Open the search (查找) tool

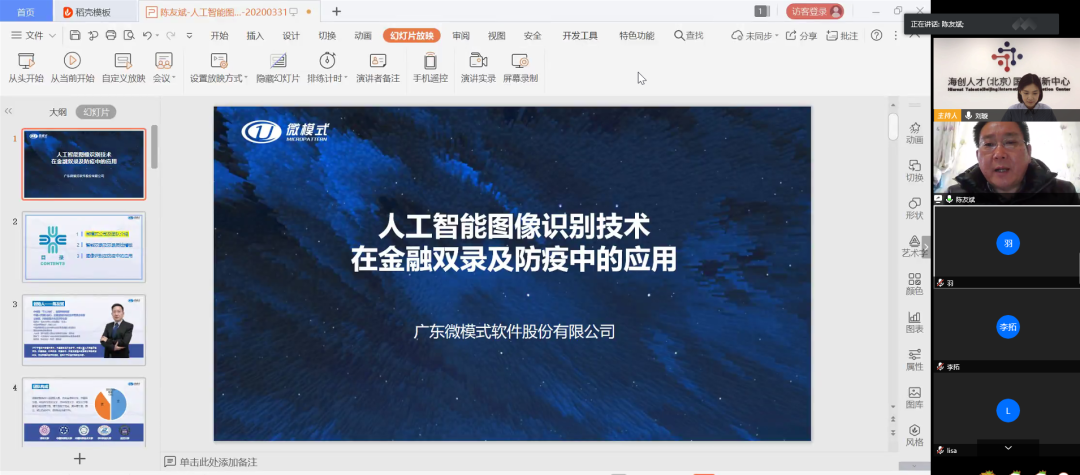[x=688, y=36]
